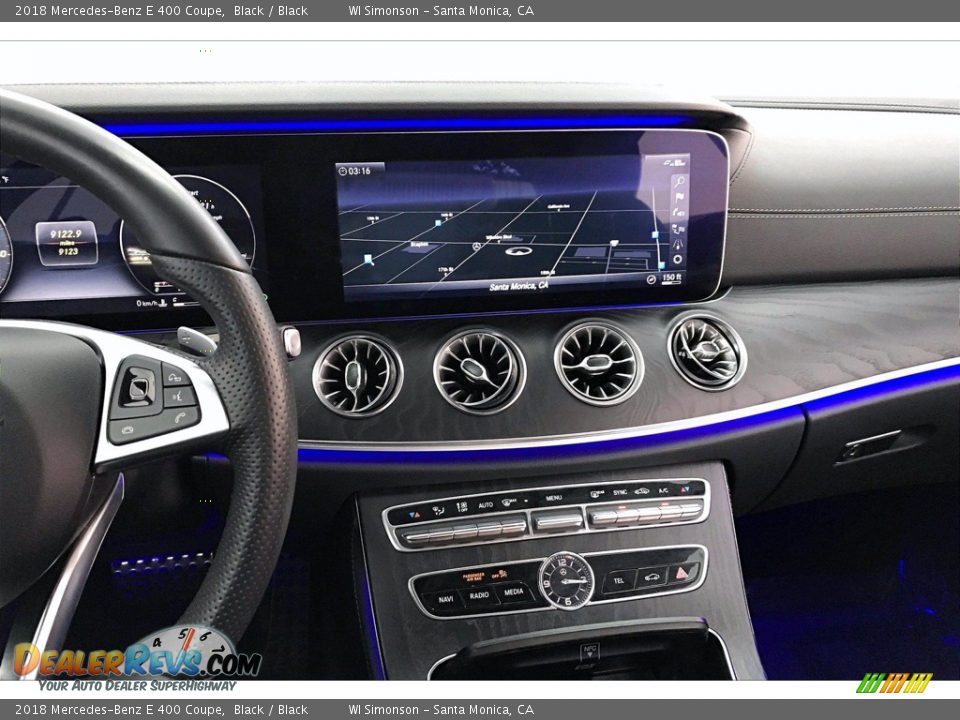Push the steering wheel voice control button
This screenshot has width=960, height=720.
180,397
